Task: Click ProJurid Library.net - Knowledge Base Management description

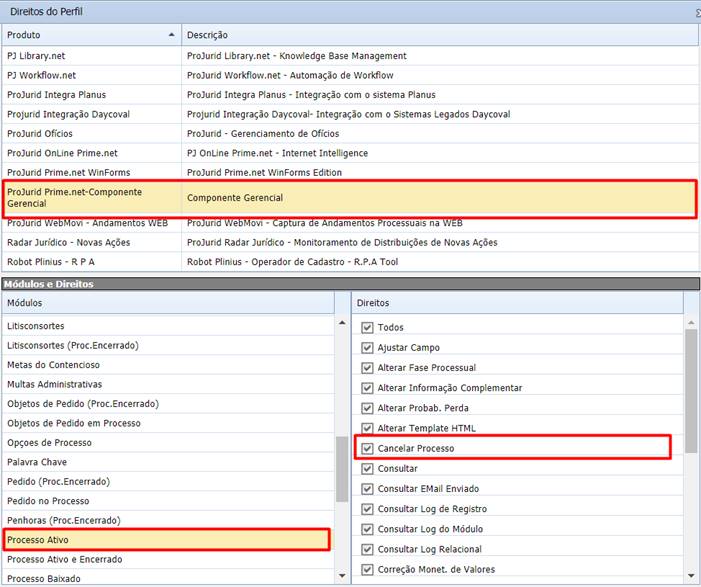Action: [x=296, y=56]
